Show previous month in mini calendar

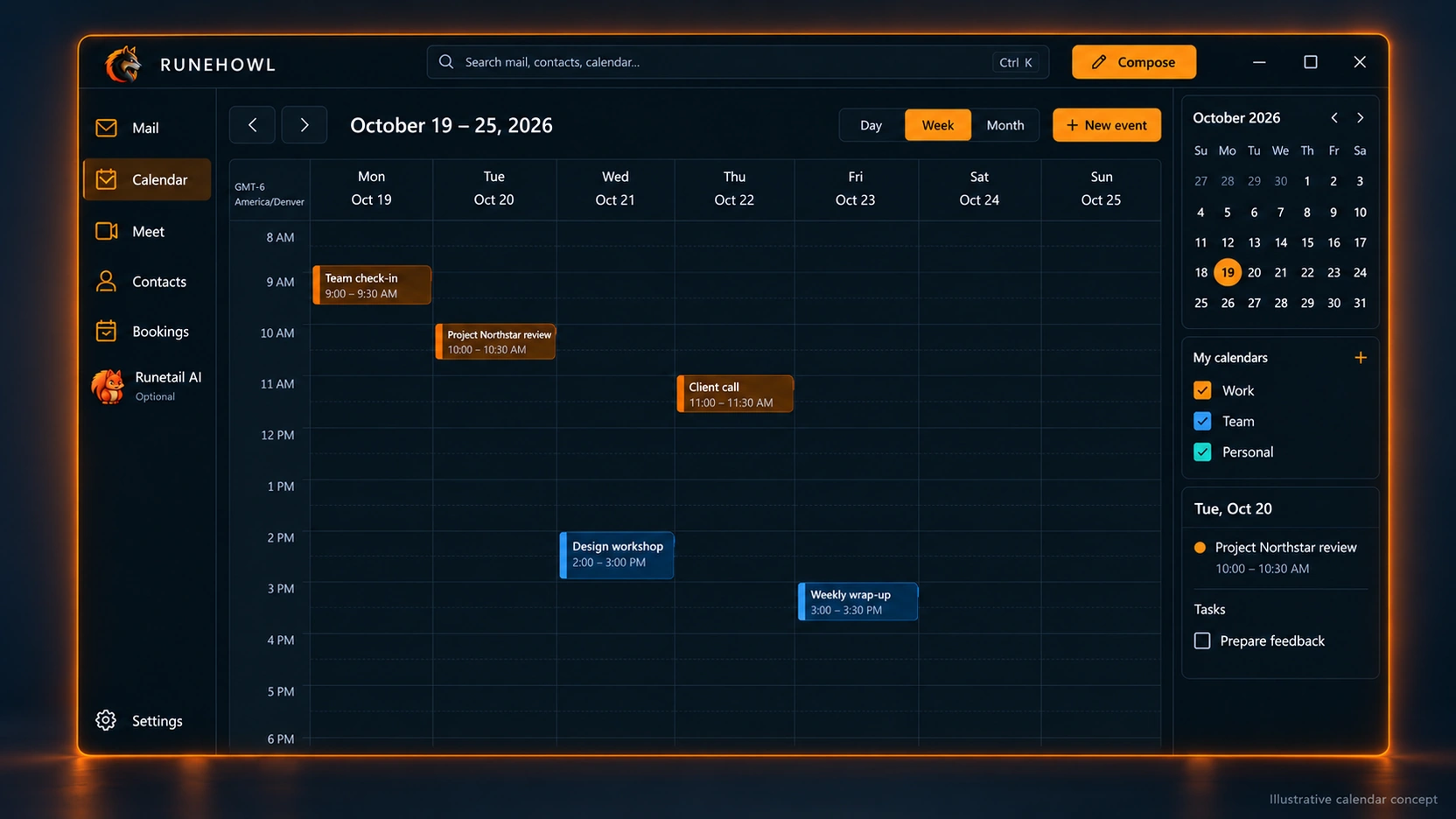coord(1334,117)
